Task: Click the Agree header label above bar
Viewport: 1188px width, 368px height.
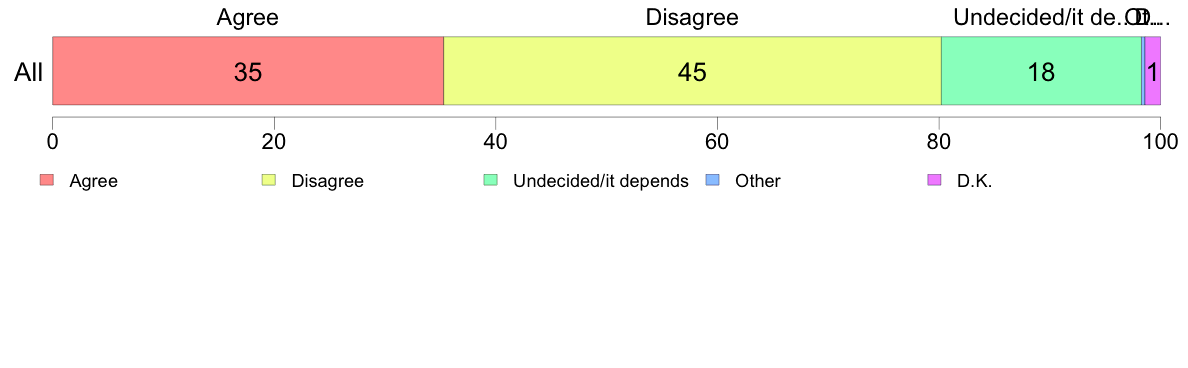Action: (248, 17)
